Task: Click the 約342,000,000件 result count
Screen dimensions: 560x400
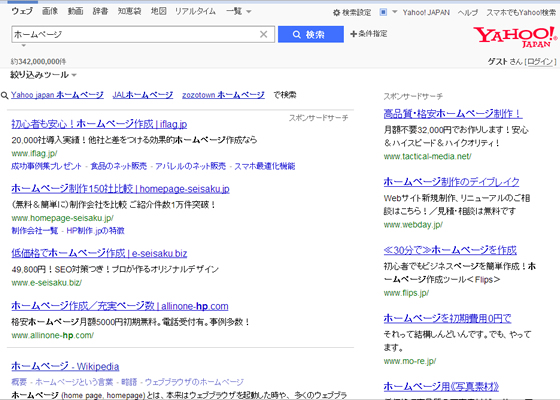Action: [38, 61]
